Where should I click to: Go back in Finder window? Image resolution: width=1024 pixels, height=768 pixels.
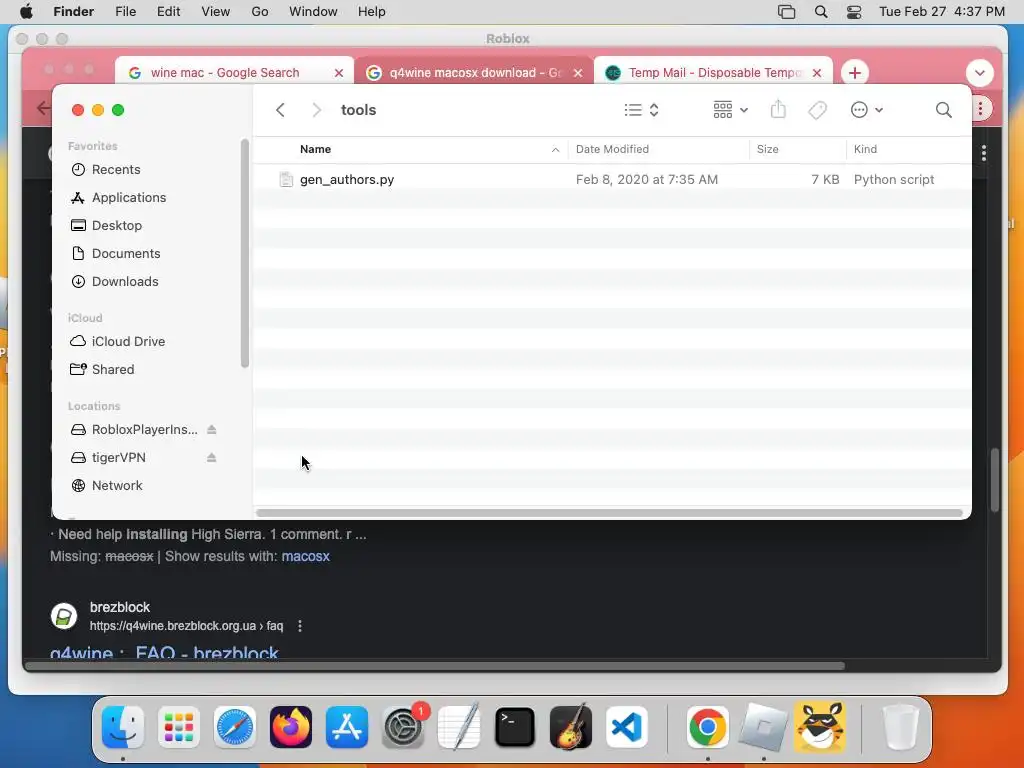tap(280, 110)
